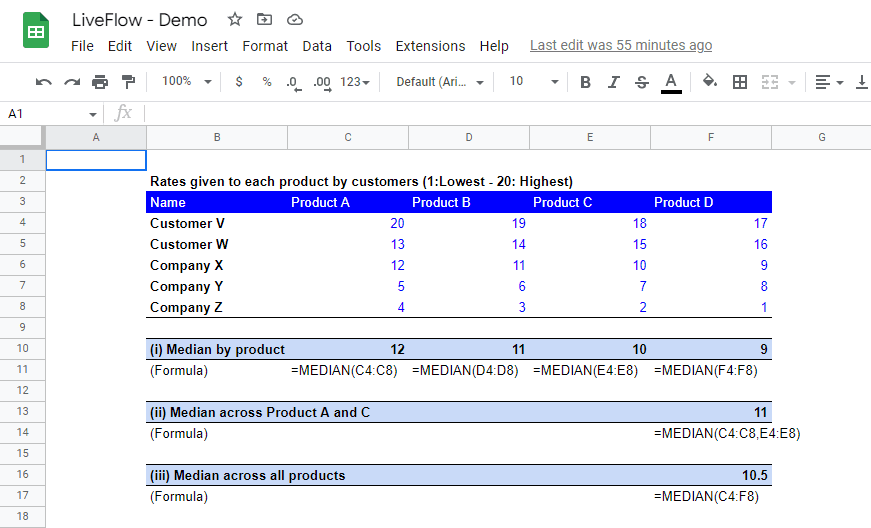Toggle italic formatting
871x528 pixels.
(613, 82)
